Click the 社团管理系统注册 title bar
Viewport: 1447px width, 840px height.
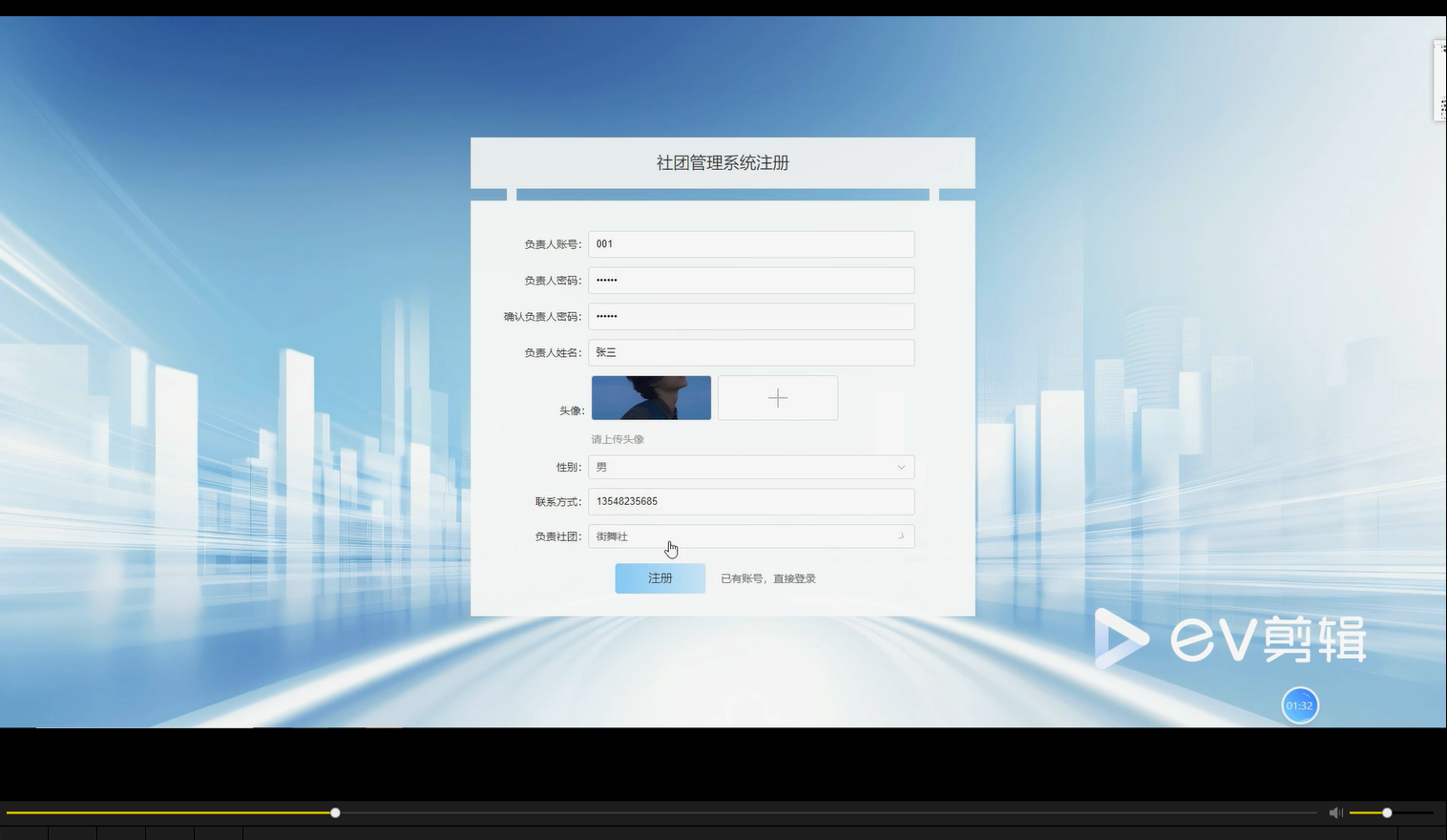pyautogui.click(x=722, y=162)
